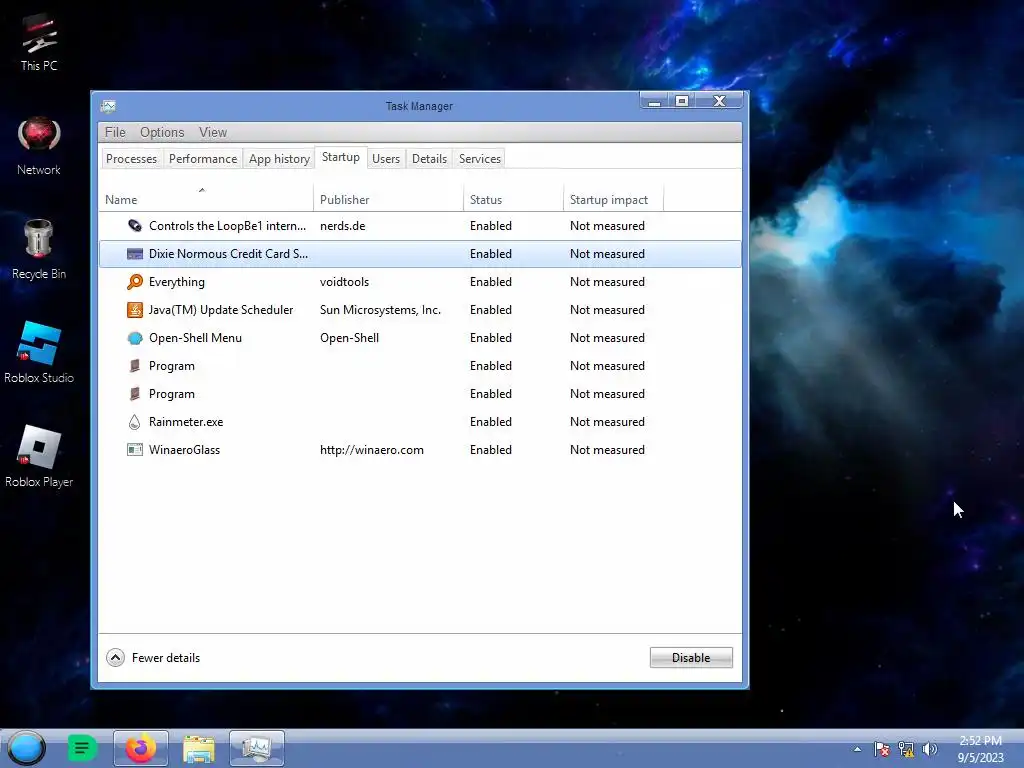1024x768 pixels.
Task: Switch to the Users tab
Action: click(x=386, y=159)
